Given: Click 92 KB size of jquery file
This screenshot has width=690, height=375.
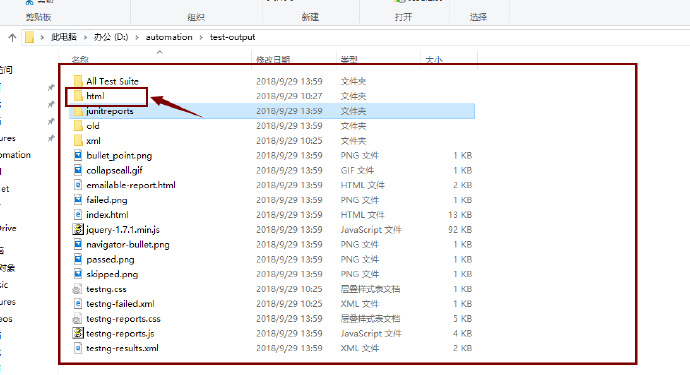Looking at the screenshot, I should (460, 229).
